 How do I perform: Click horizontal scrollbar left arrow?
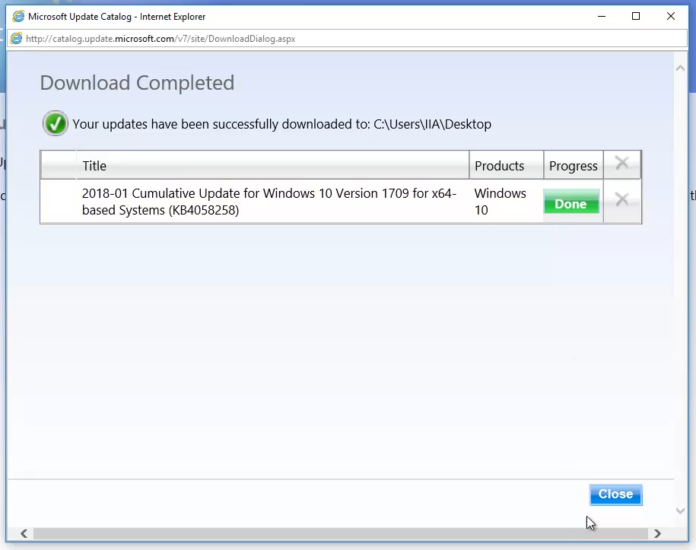tap(24, 534)
